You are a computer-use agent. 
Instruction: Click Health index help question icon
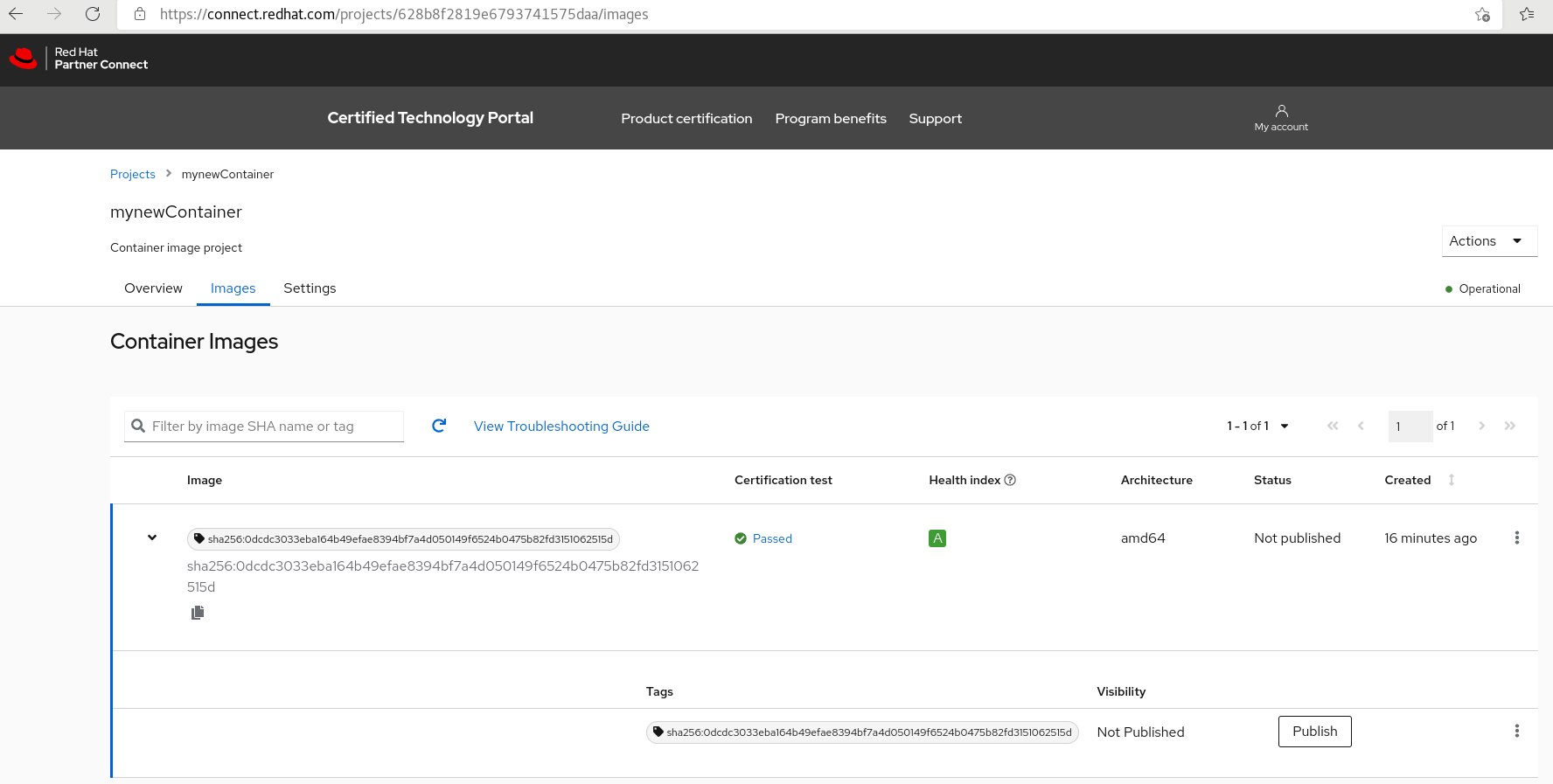point(1010,480)
